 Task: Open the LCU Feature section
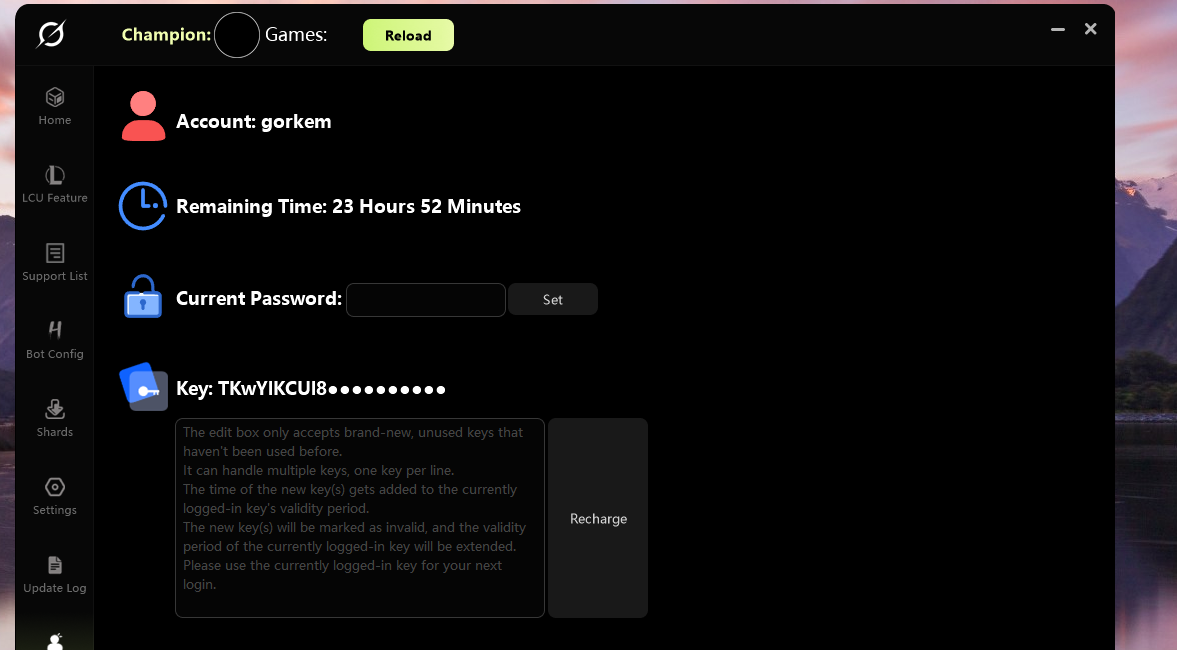pos(55,184)
